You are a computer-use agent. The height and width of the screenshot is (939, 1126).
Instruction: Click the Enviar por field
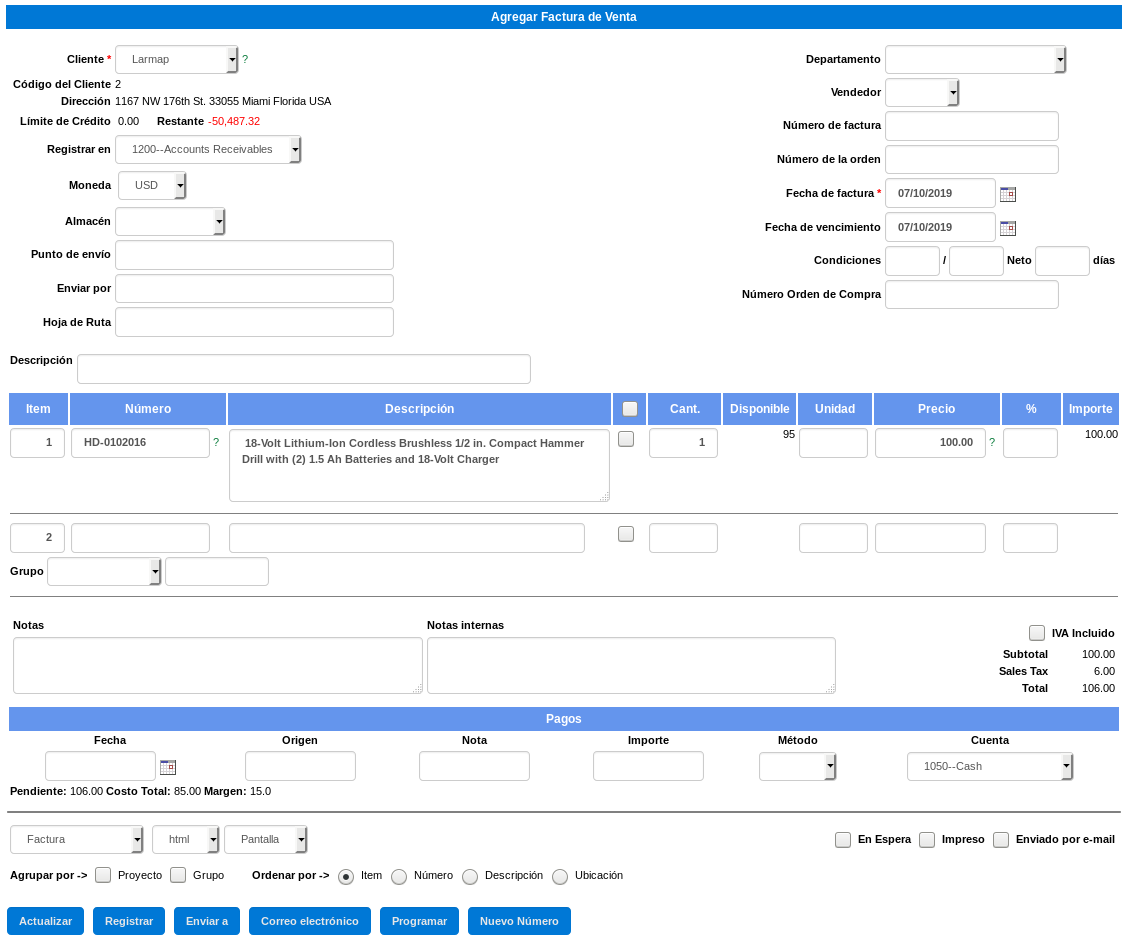tap(254, 289)
